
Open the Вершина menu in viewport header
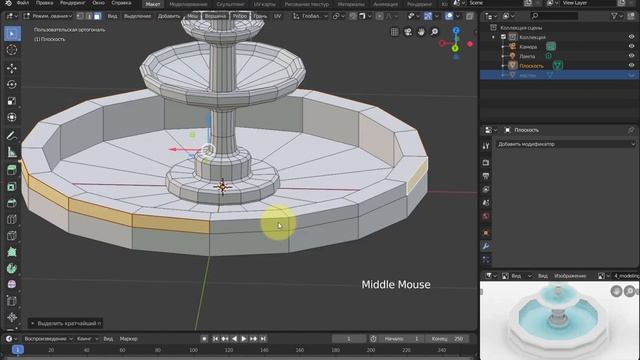coord(215,16)
